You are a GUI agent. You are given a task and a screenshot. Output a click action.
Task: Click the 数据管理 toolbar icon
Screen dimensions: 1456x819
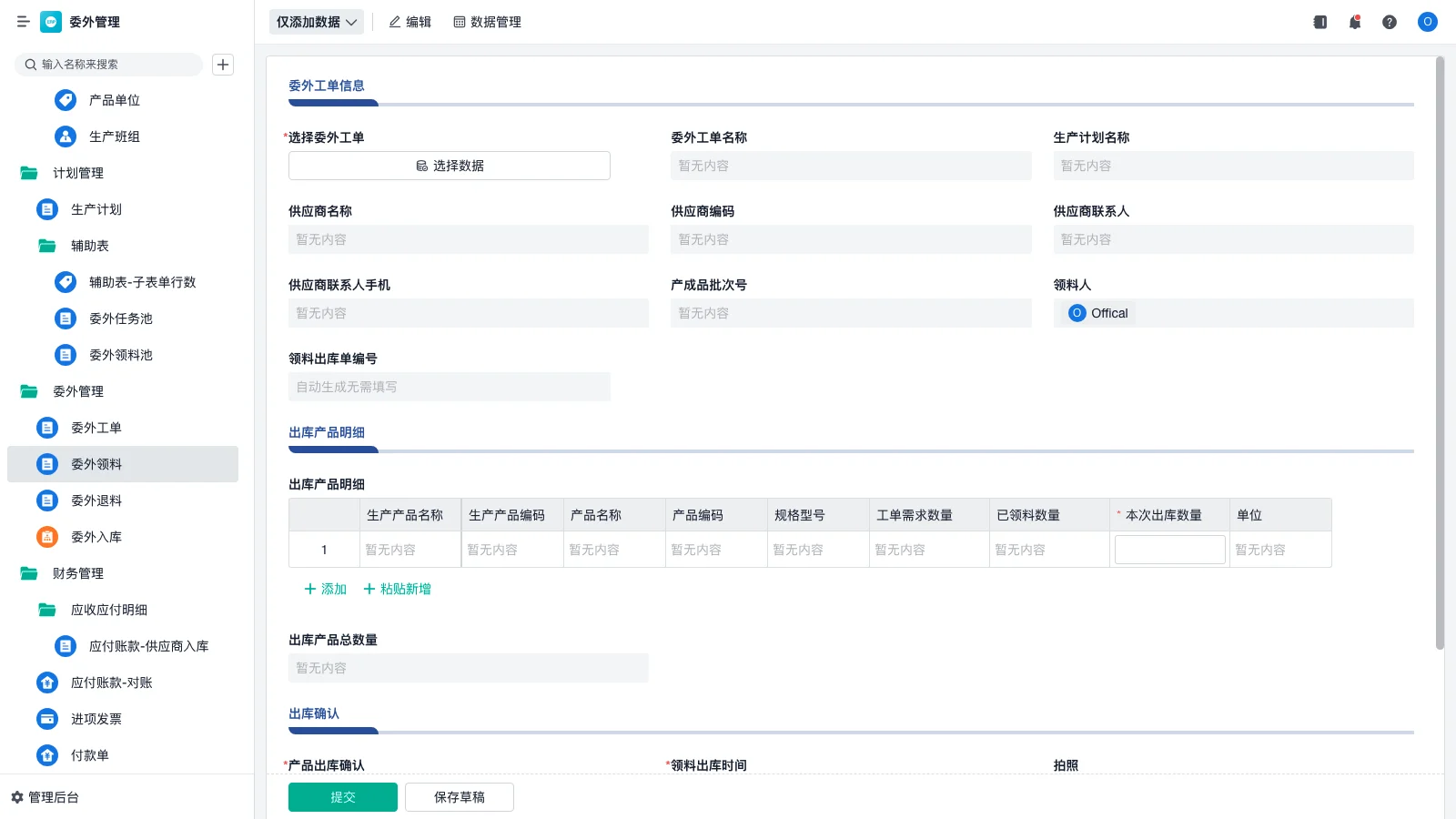click(x=487, y=22)
